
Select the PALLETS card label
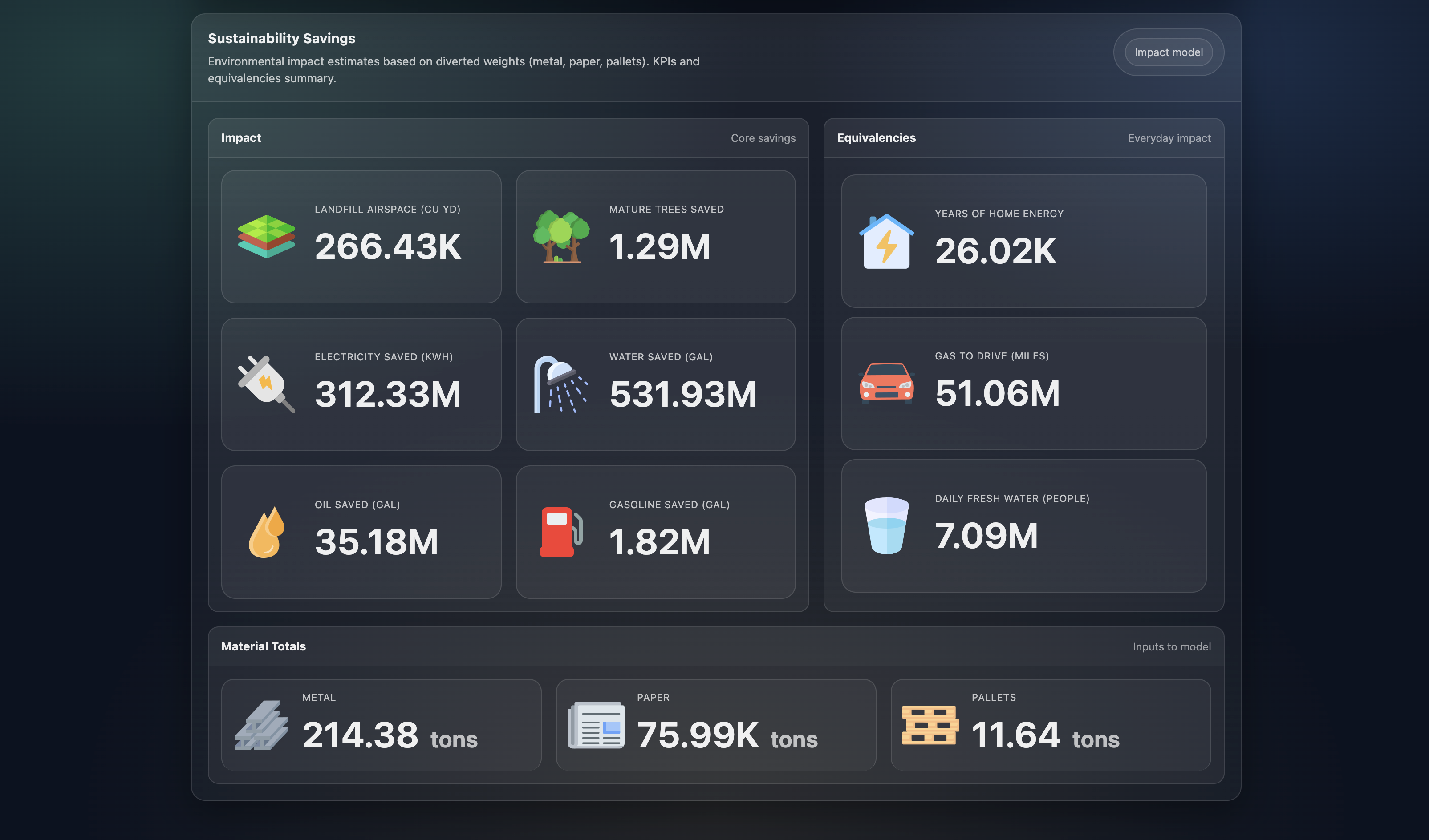[994, 697]
